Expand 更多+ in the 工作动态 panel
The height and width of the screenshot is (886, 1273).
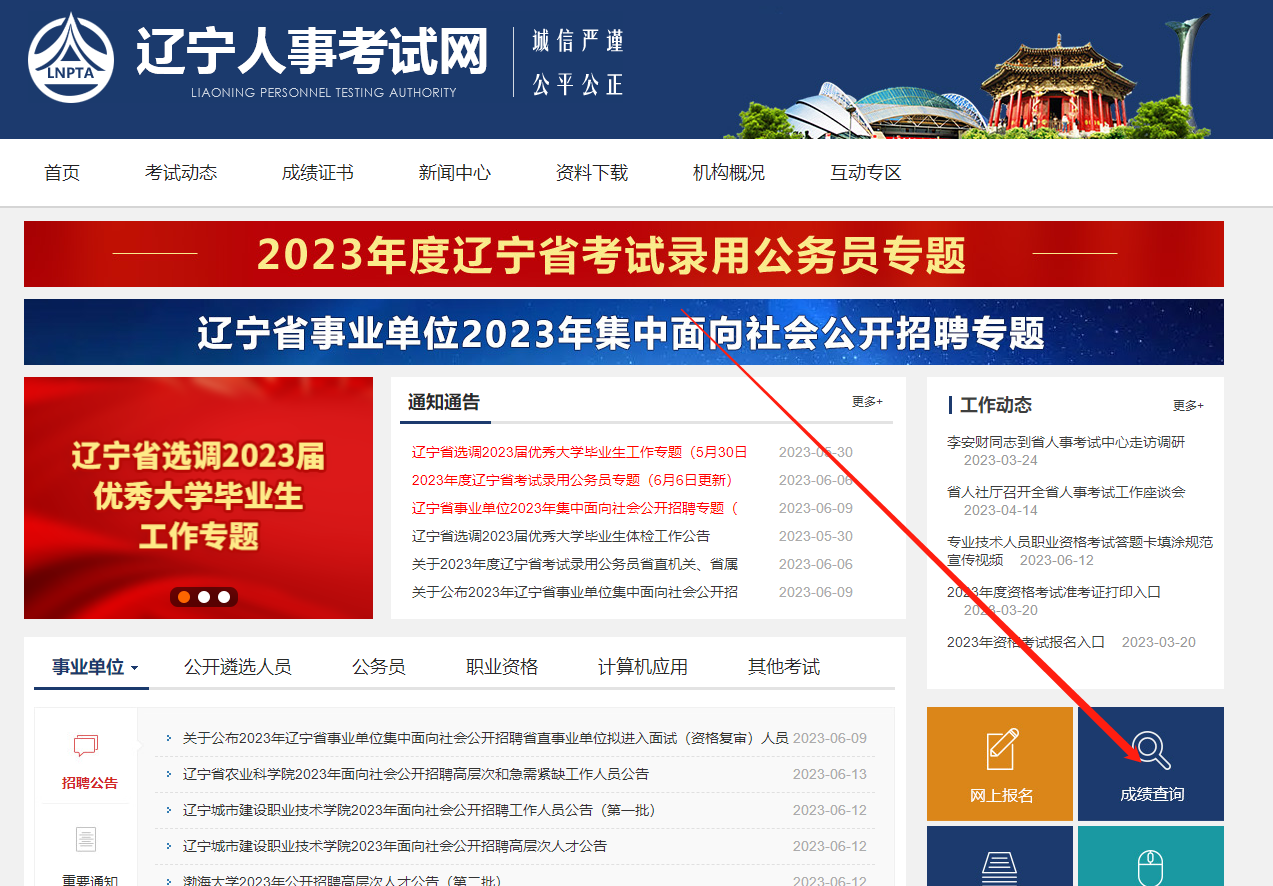(1188, 406)
